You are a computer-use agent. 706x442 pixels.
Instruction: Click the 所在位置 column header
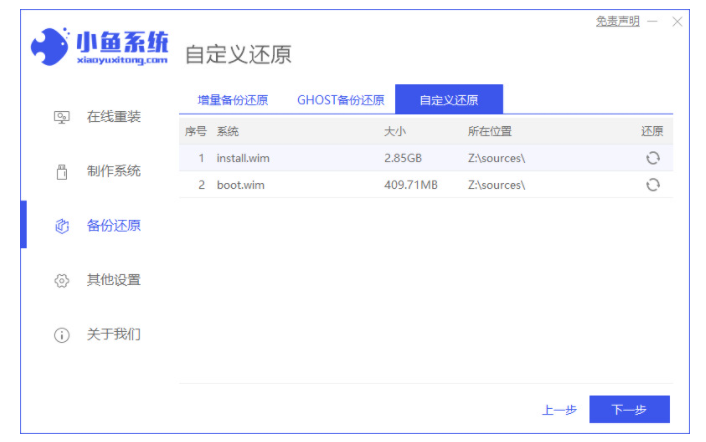coord(489,131)
